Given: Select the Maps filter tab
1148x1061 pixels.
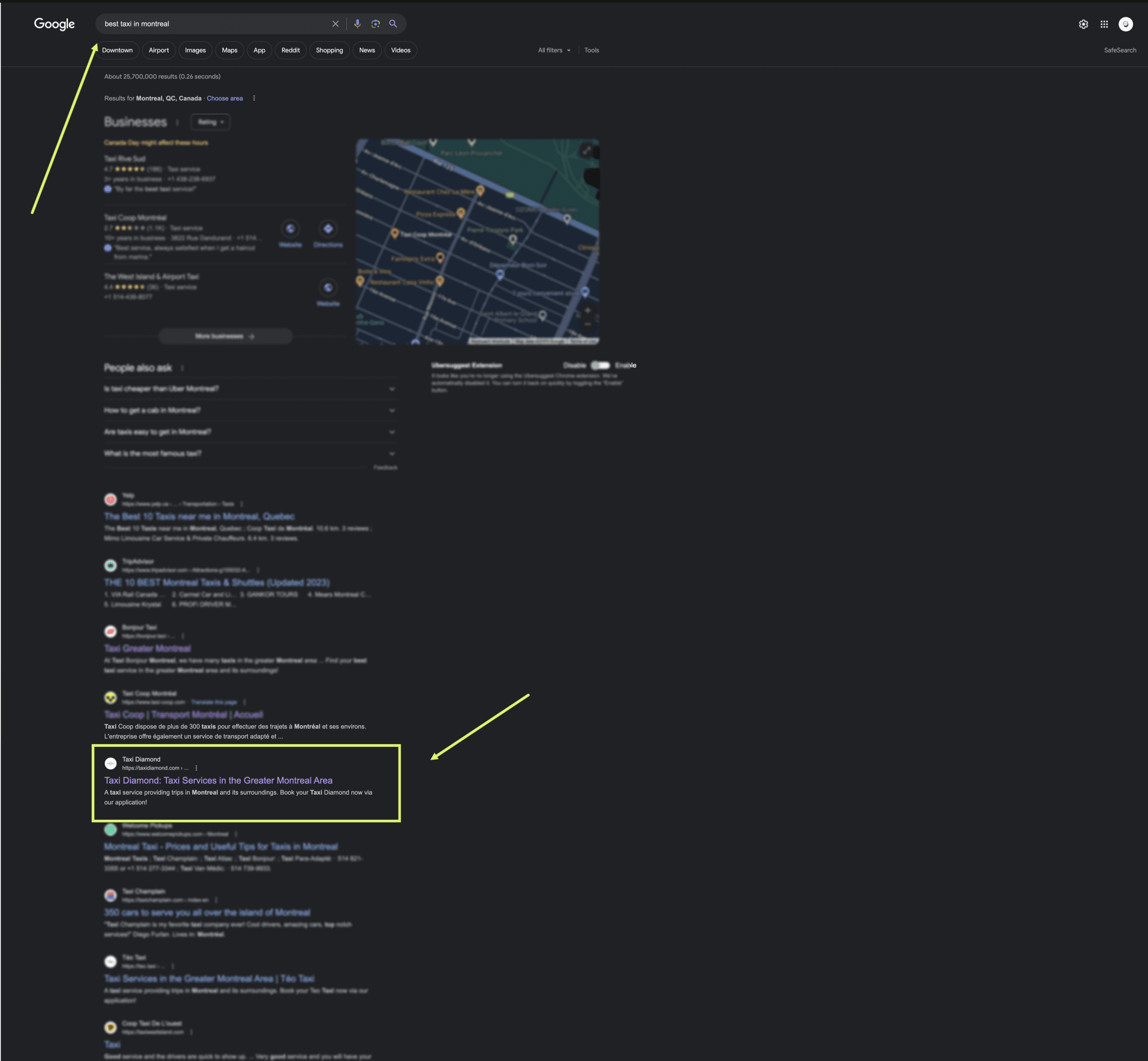Looking at the screenshot, I should tap(229, 50).
